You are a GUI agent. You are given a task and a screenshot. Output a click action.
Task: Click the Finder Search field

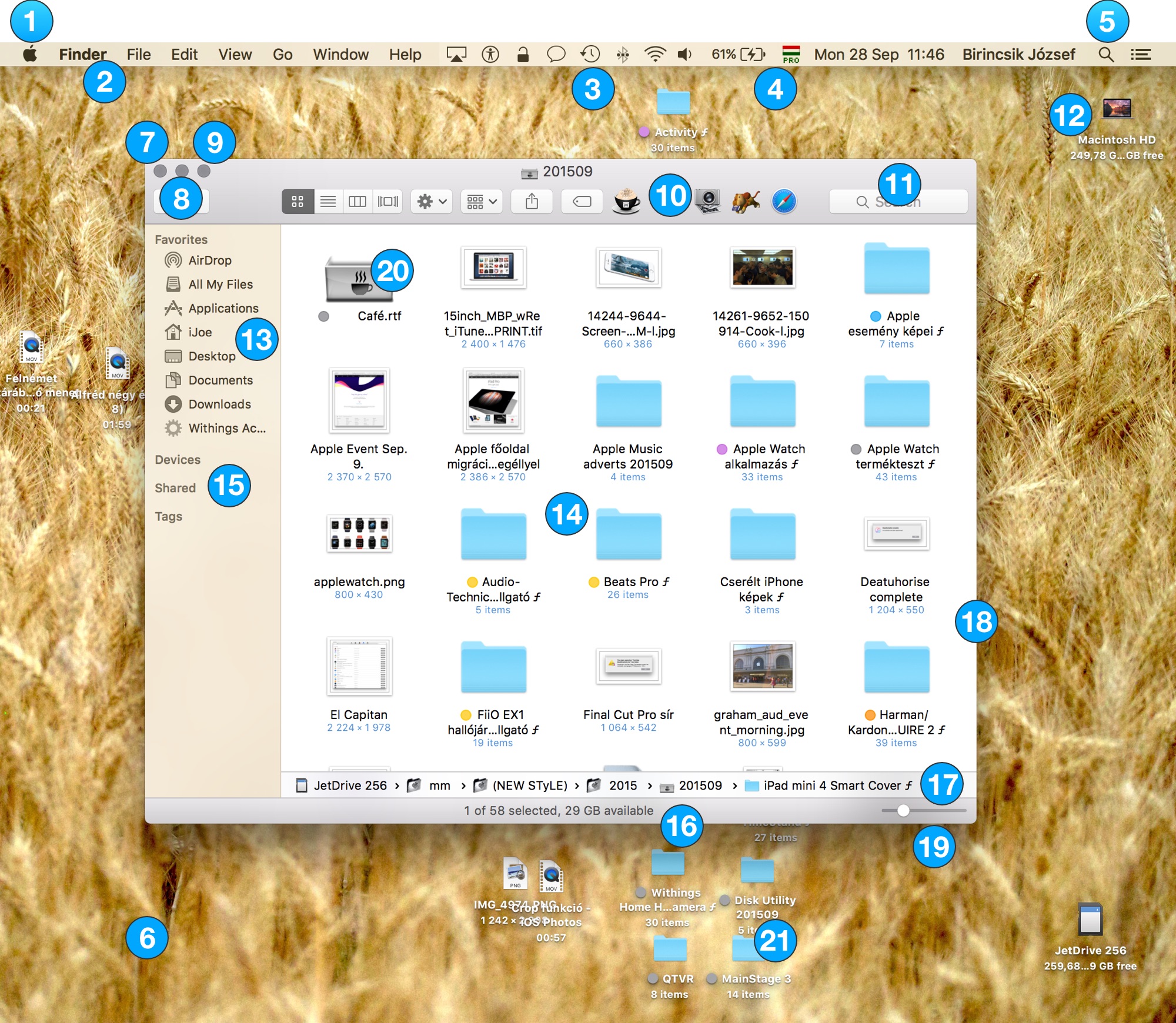click(898, 202)
